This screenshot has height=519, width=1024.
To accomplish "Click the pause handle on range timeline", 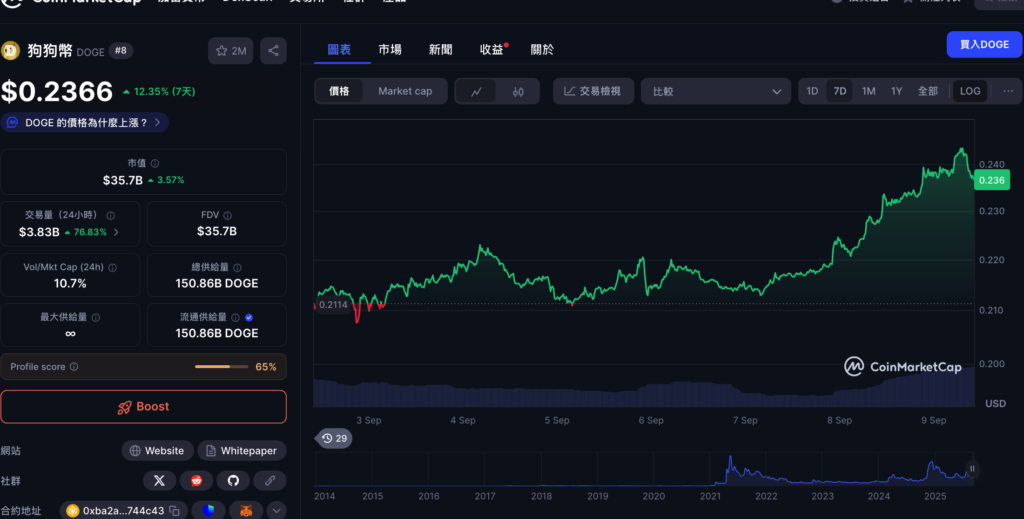I will click(x=972, y=469).
